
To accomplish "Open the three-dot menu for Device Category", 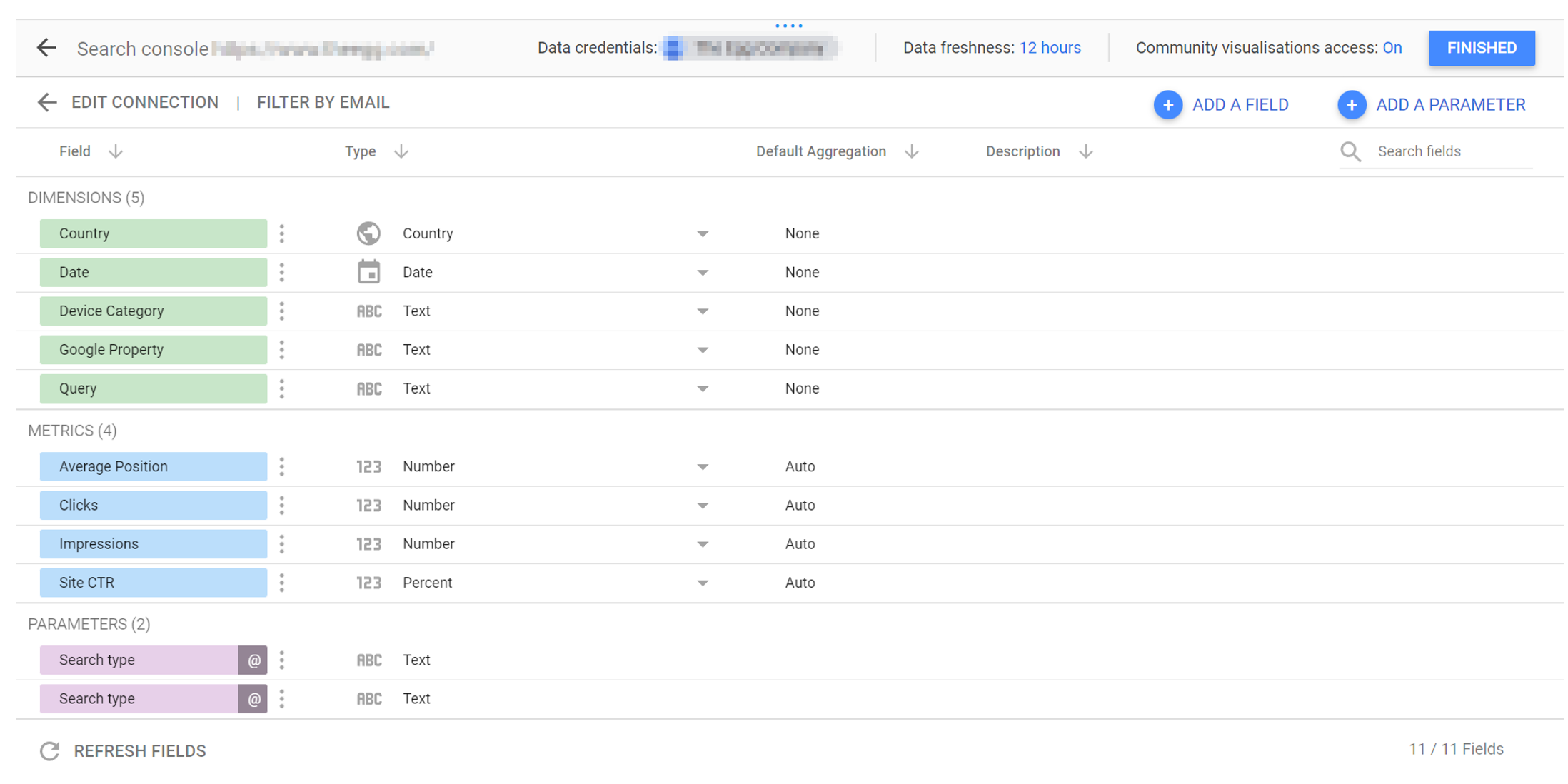I will pos(282,311).
